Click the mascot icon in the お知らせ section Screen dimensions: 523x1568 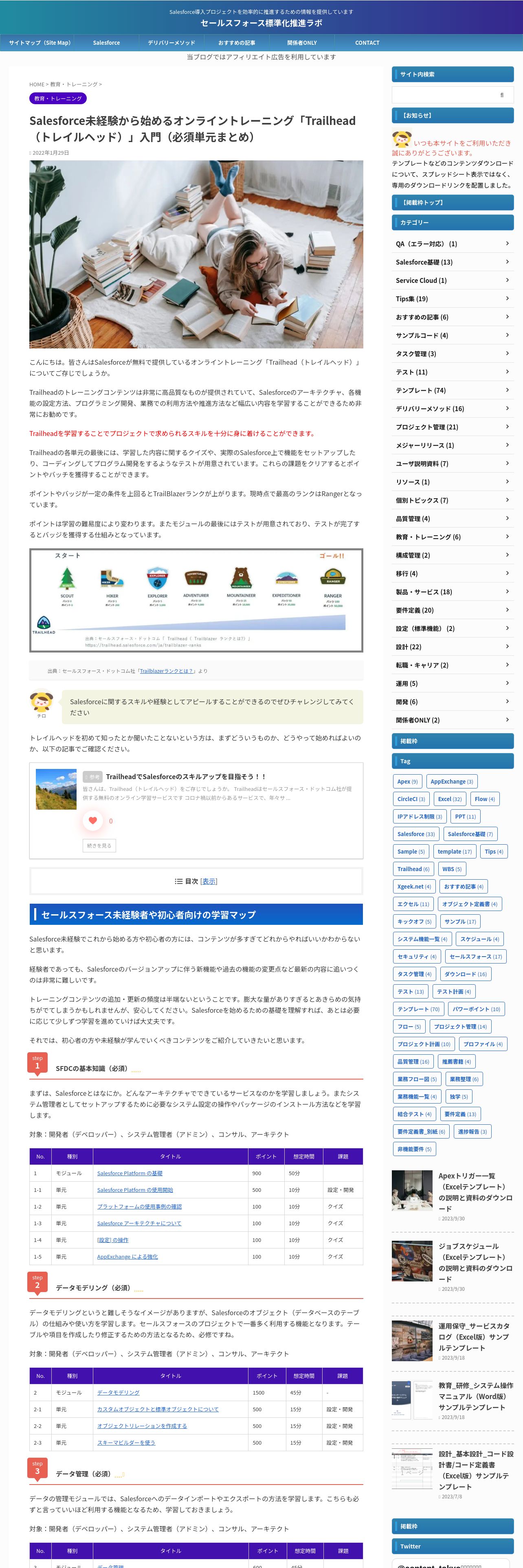tap(401, 140)
